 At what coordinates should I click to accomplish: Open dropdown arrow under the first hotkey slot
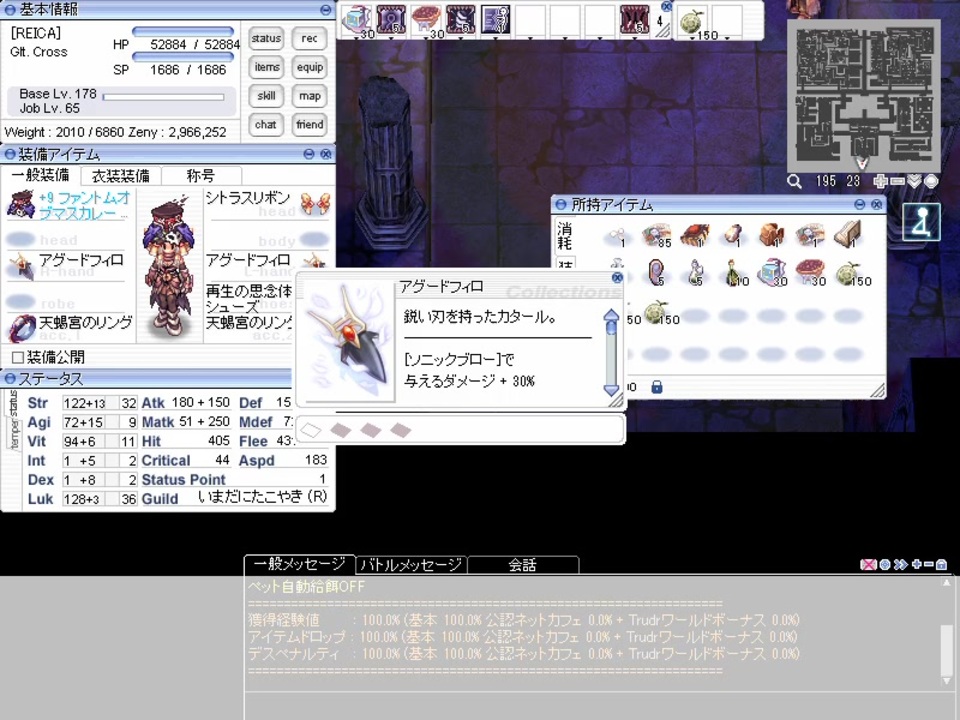(356, 39)
